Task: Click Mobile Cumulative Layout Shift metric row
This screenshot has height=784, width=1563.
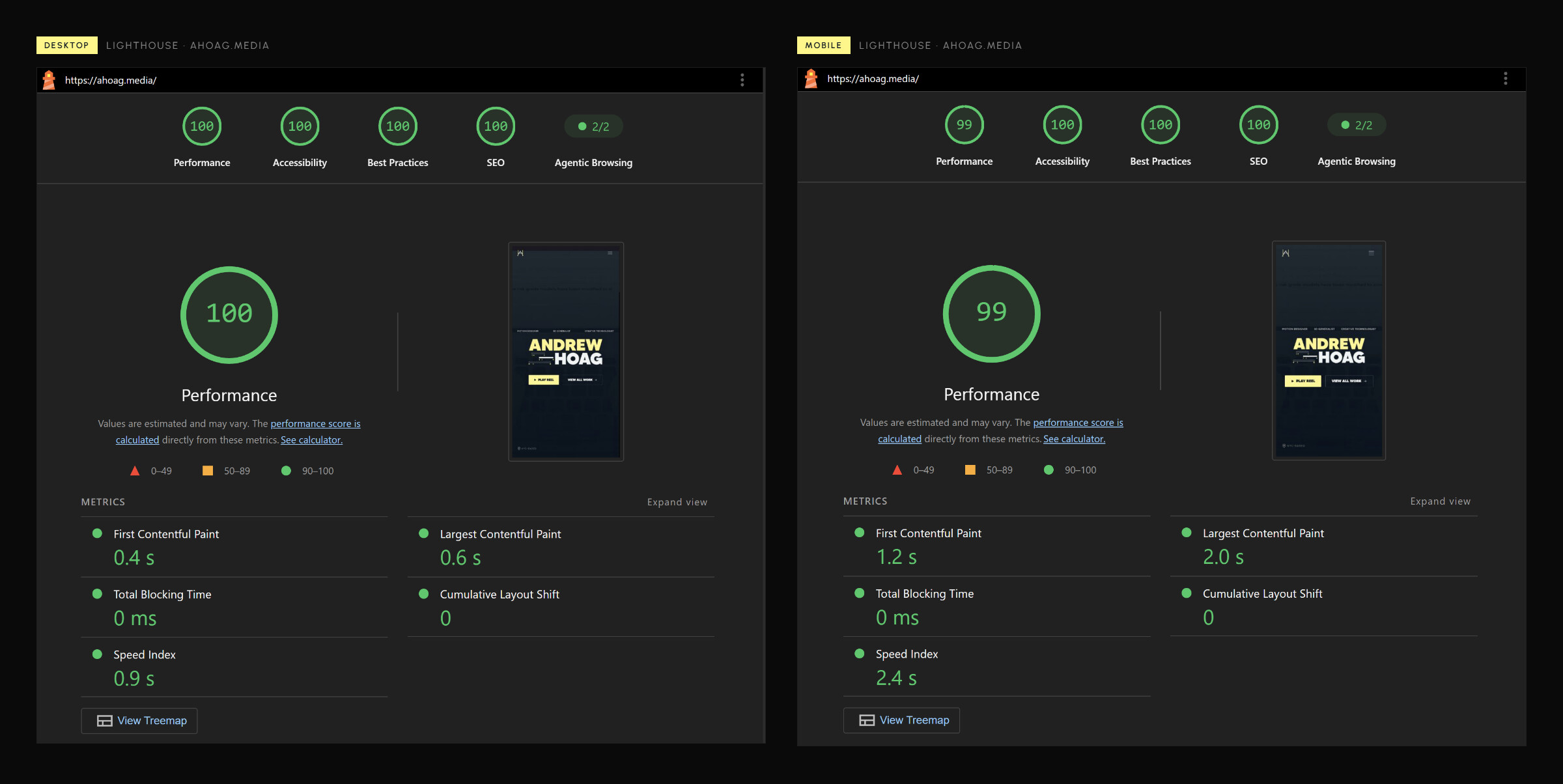Action: pos(1324,606)
